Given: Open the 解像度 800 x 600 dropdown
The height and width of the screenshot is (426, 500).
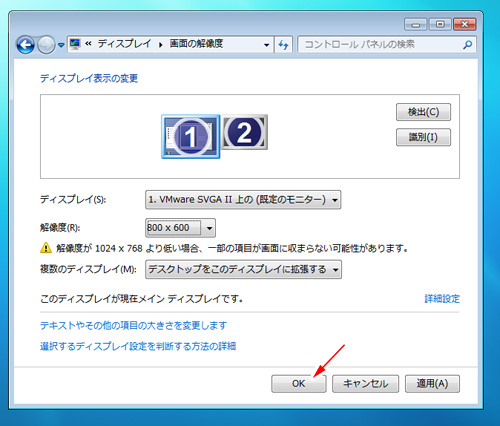Looking at the screenshot, I should [x=180, y=228].
